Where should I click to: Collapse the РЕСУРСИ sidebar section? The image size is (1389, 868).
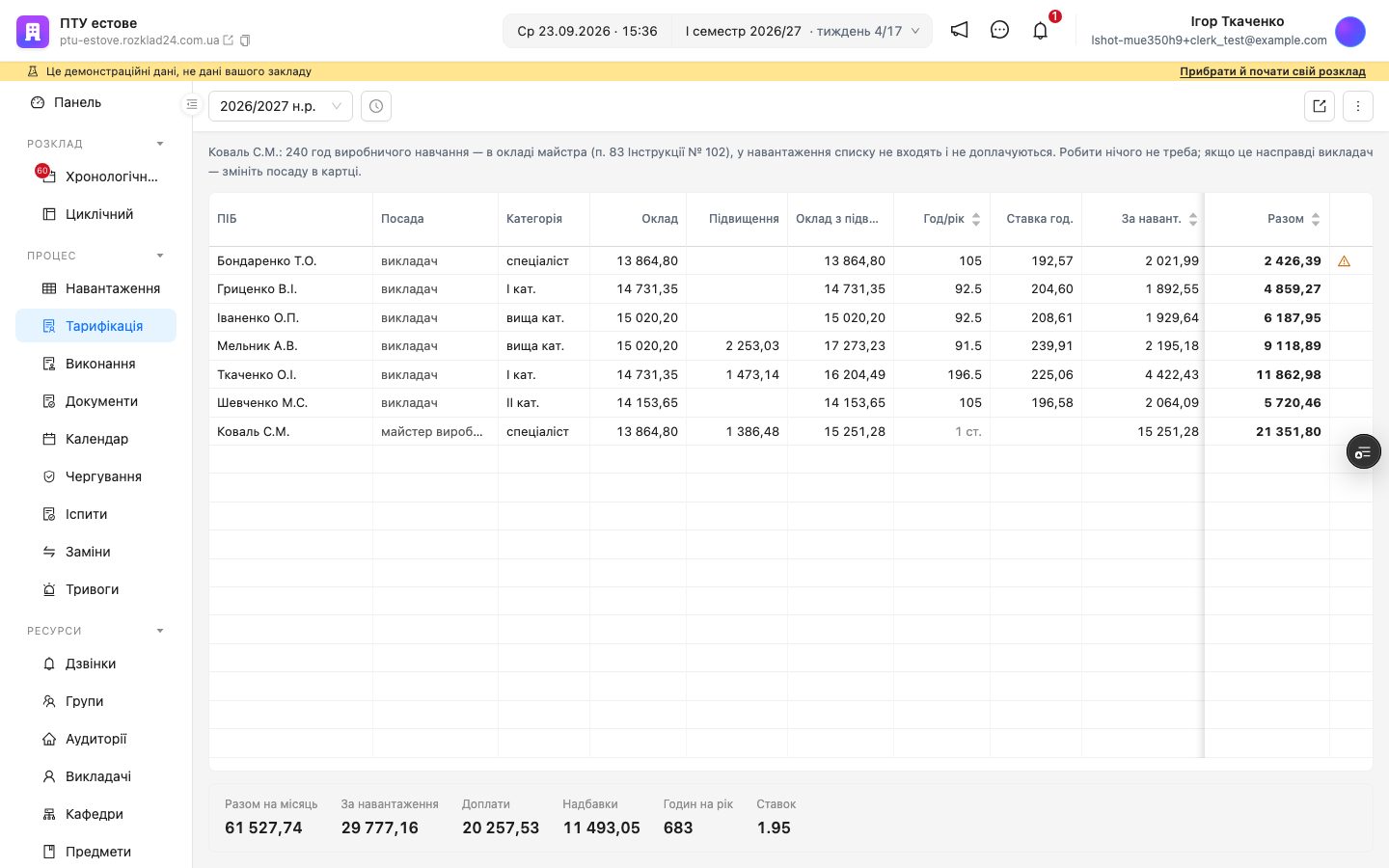[160, 631]
